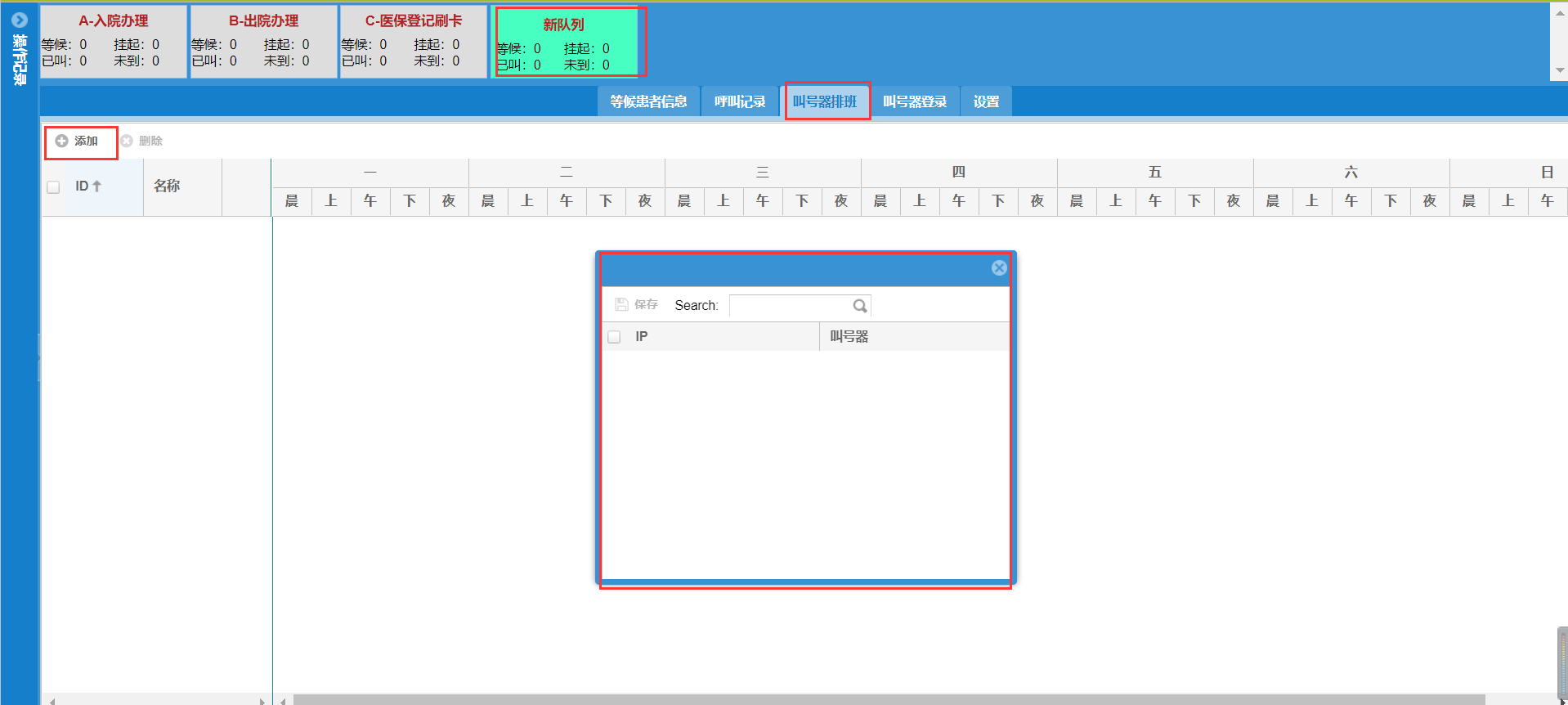The height and width of the screenshot is (705, 1568).
Task: Click the 叫号器 column header in dialog
Action: pos(914,336)
